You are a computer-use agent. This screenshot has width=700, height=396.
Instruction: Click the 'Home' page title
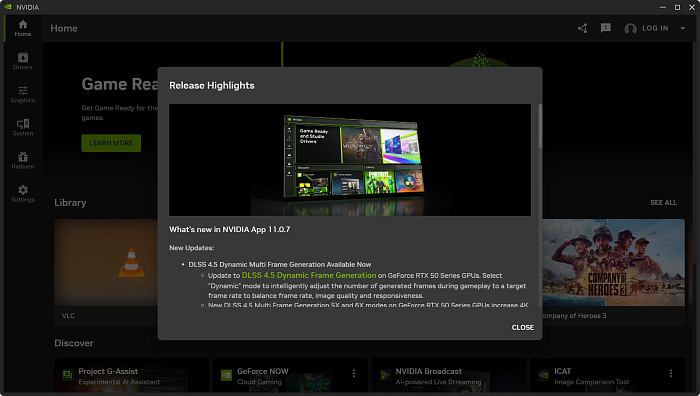(64, 28)
